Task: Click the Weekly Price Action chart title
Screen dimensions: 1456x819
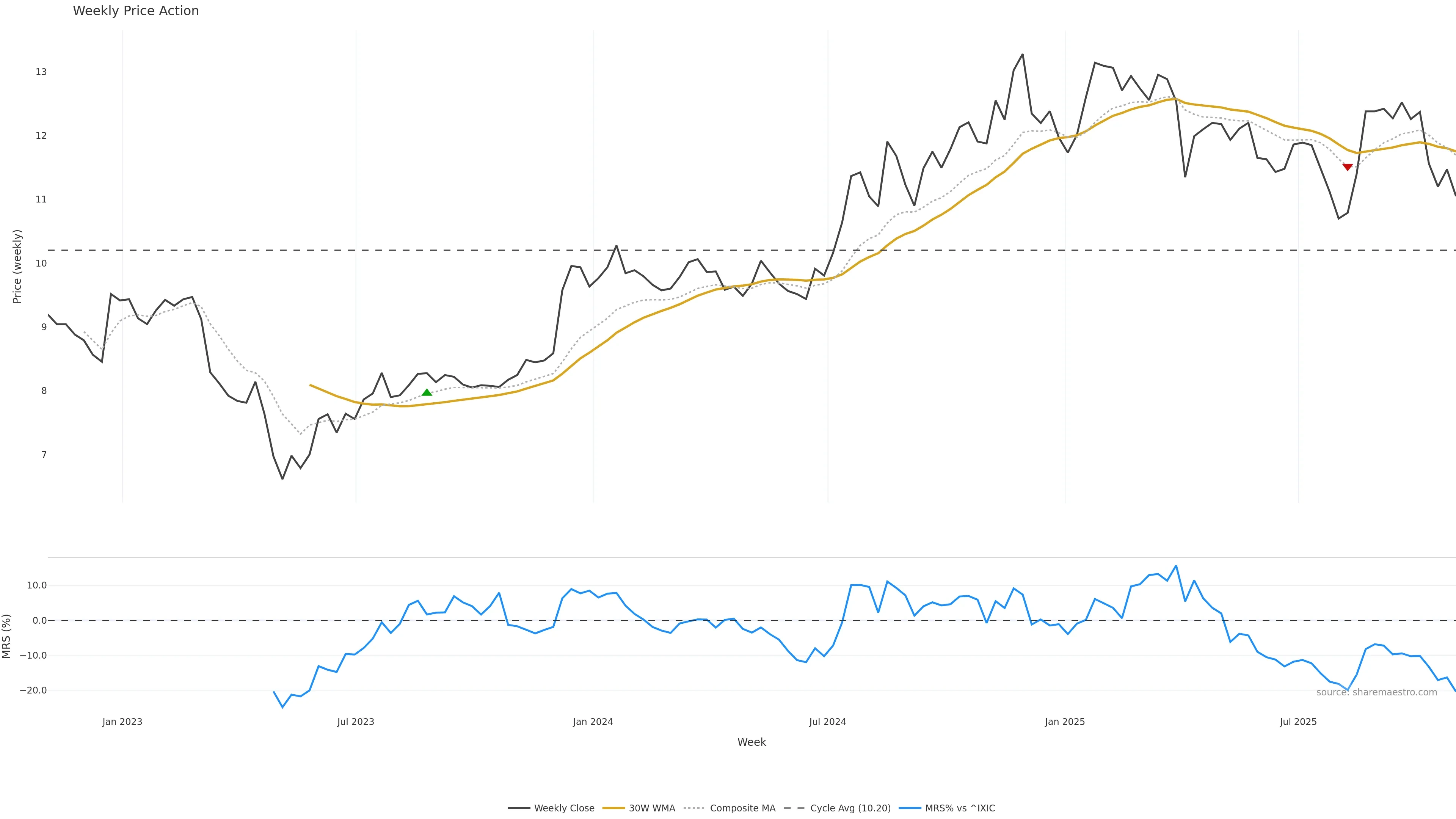Action: pos(136,11)
